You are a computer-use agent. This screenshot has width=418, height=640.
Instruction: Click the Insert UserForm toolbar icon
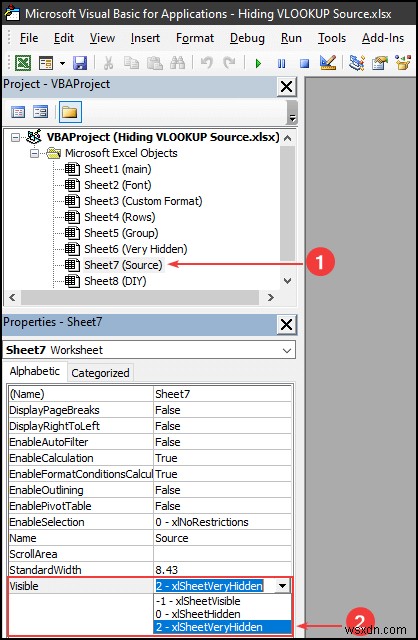[46, 63]
